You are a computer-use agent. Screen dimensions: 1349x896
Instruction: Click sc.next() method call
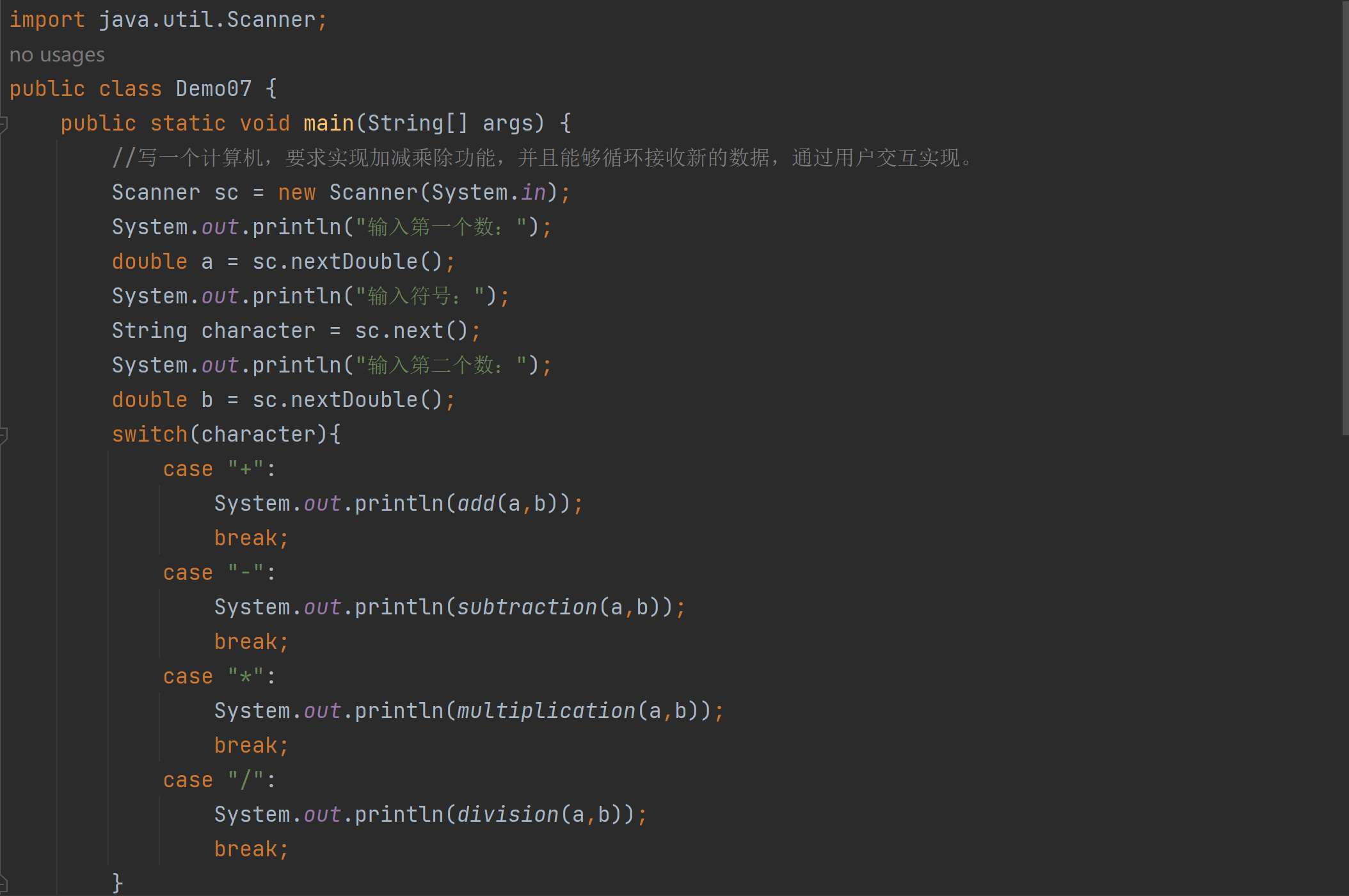(418, 331)
